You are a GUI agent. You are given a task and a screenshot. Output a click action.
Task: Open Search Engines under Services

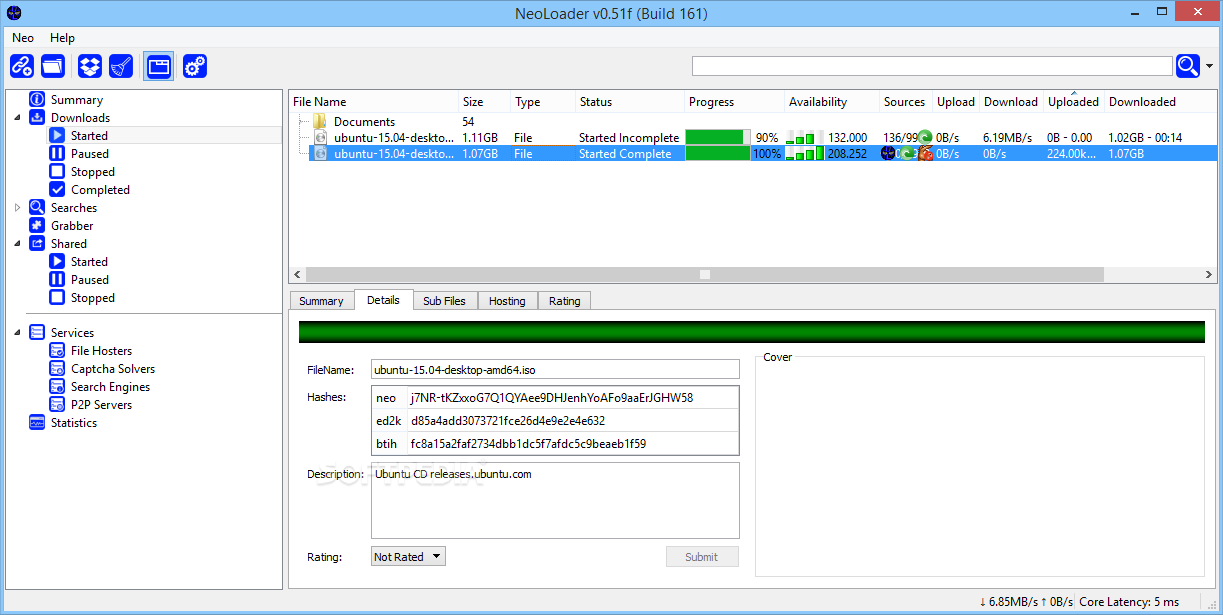click(x=110, y=387)
